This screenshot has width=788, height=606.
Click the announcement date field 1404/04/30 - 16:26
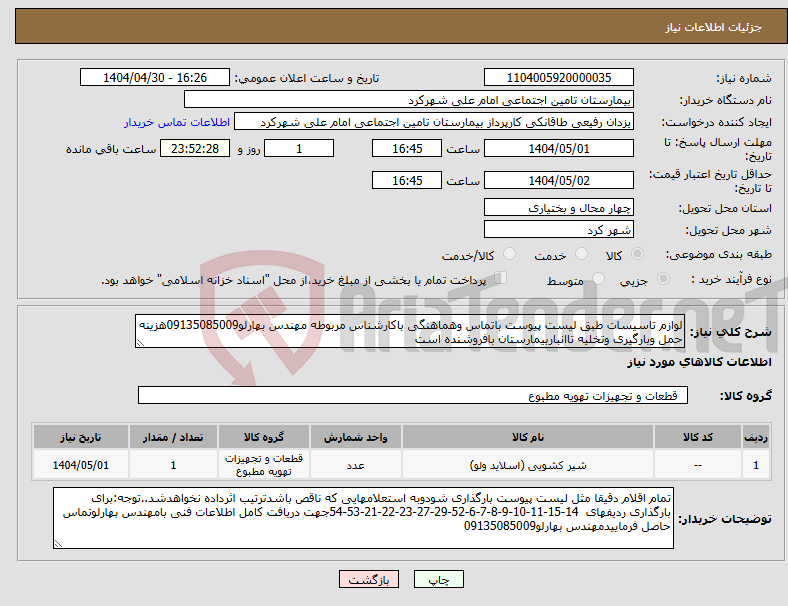[155, 77]
